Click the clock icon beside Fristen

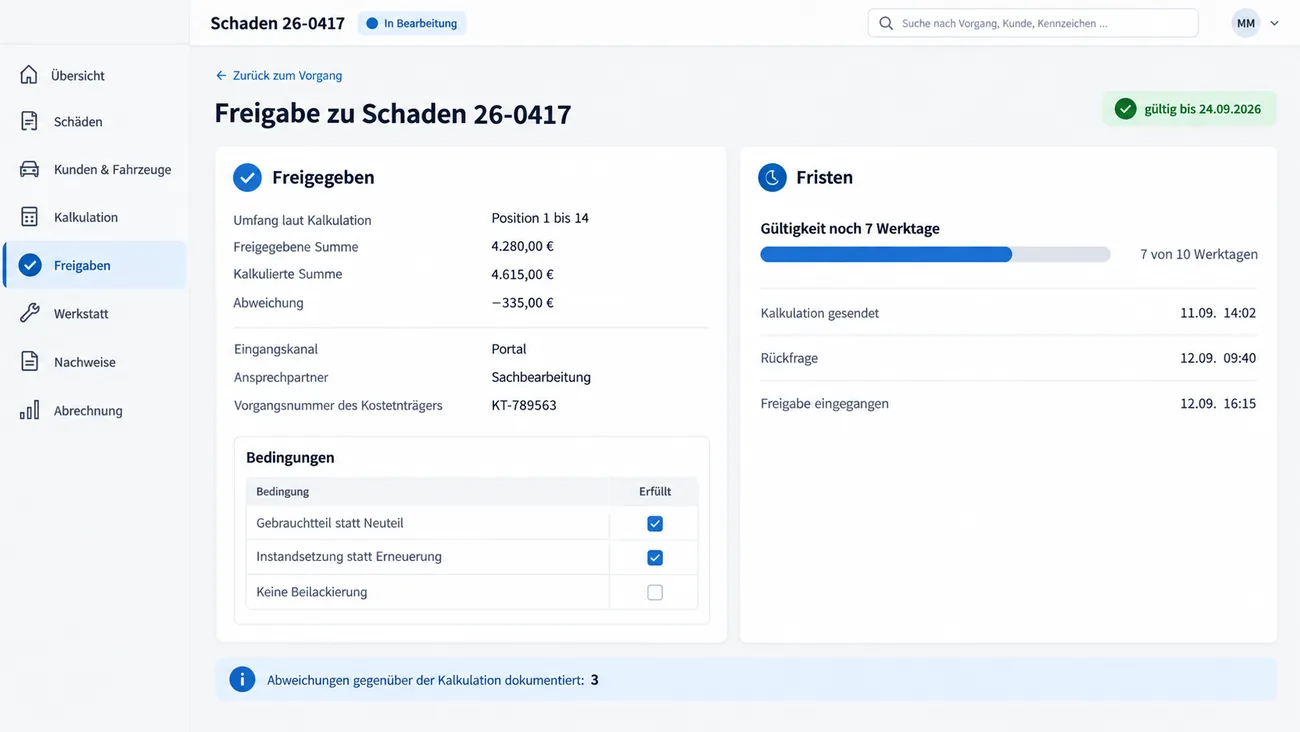772,178
